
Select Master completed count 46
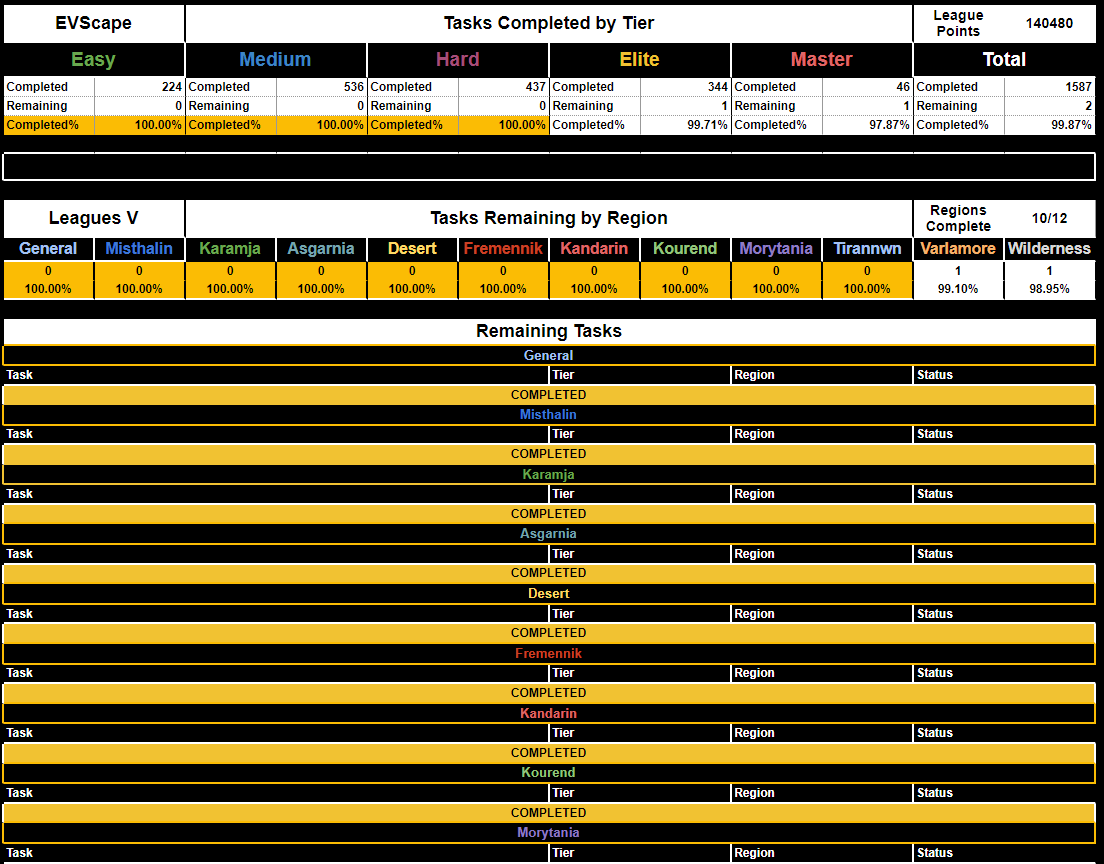pyautogui.click(x=867, y=87)
